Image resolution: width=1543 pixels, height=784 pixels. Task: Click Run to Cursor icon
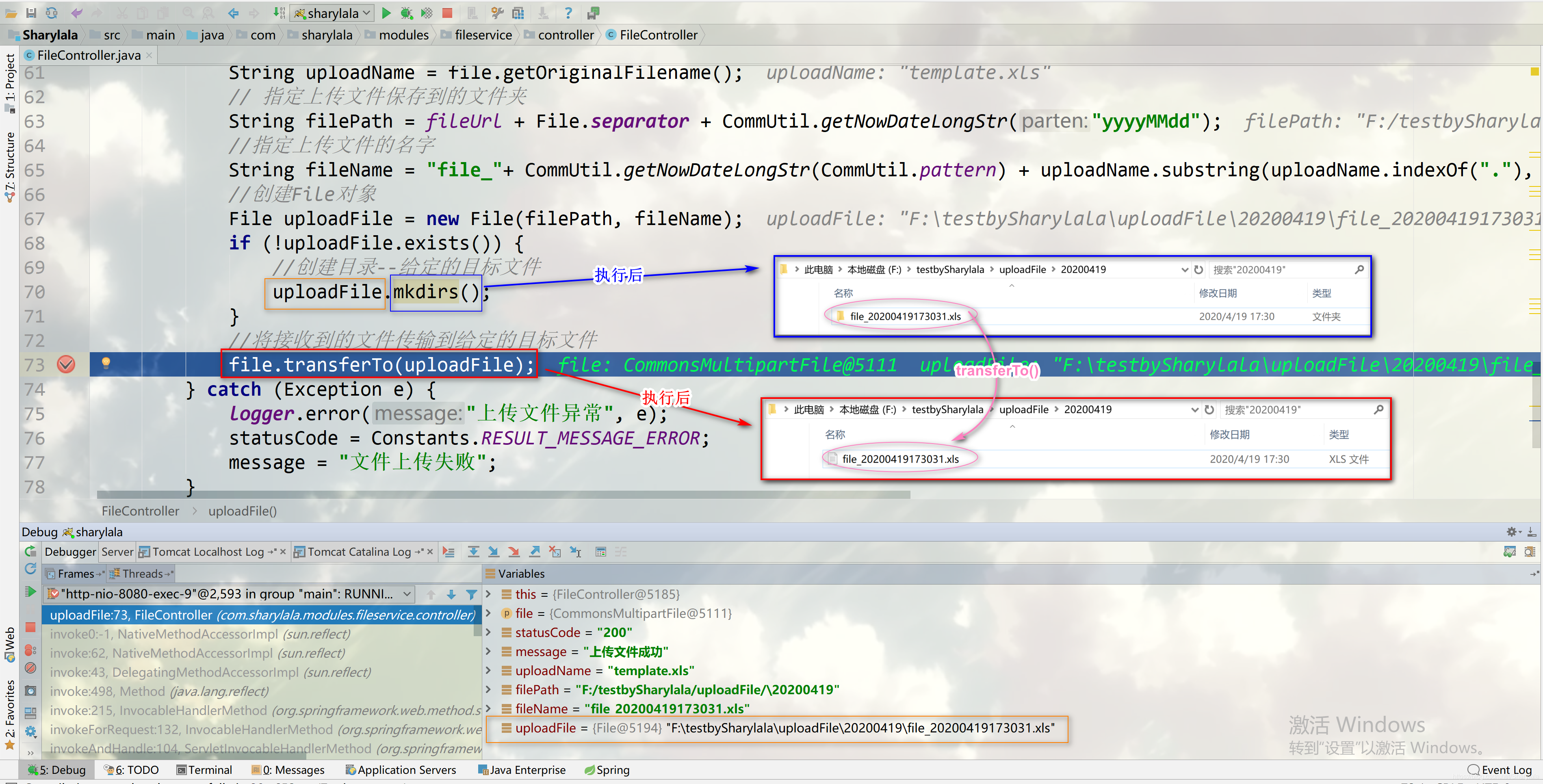click(576, 552)
